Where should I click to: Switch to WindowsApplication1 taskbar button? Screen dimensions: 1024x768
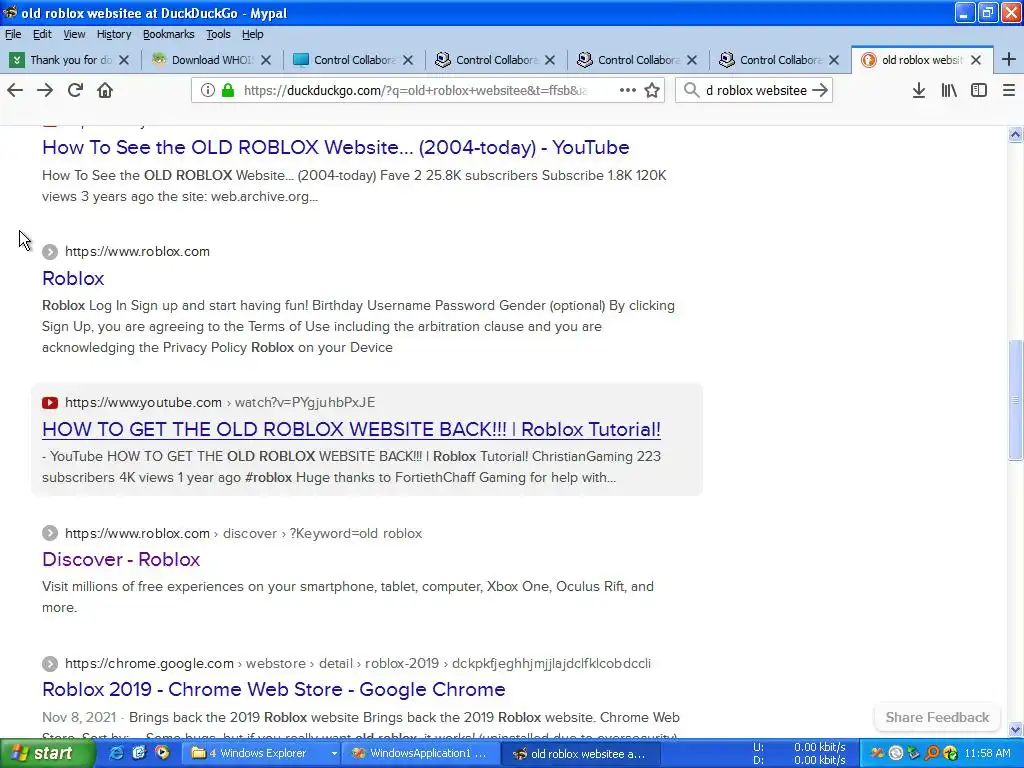(421, 754)
